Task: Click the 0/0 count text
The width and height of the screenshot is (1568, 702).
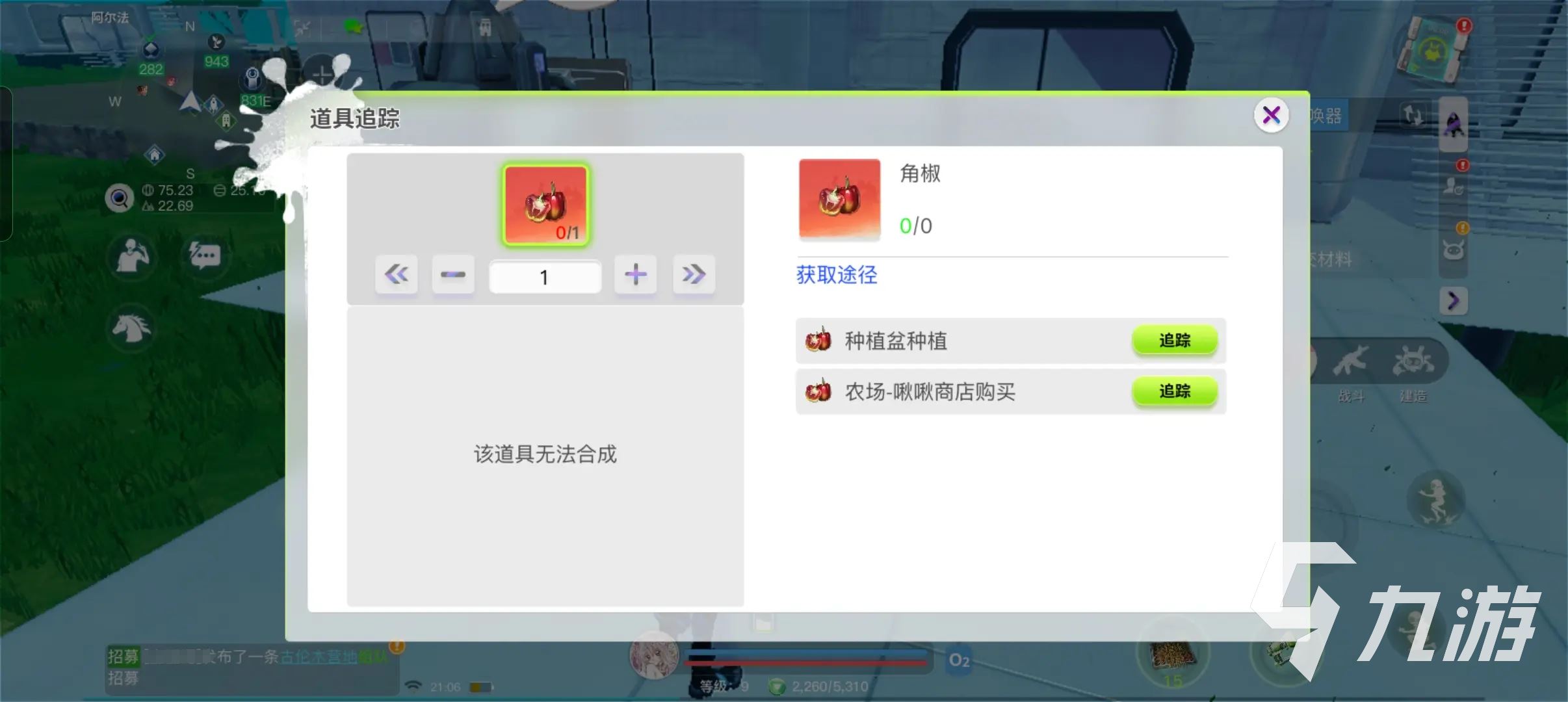Action: [916, 226]
